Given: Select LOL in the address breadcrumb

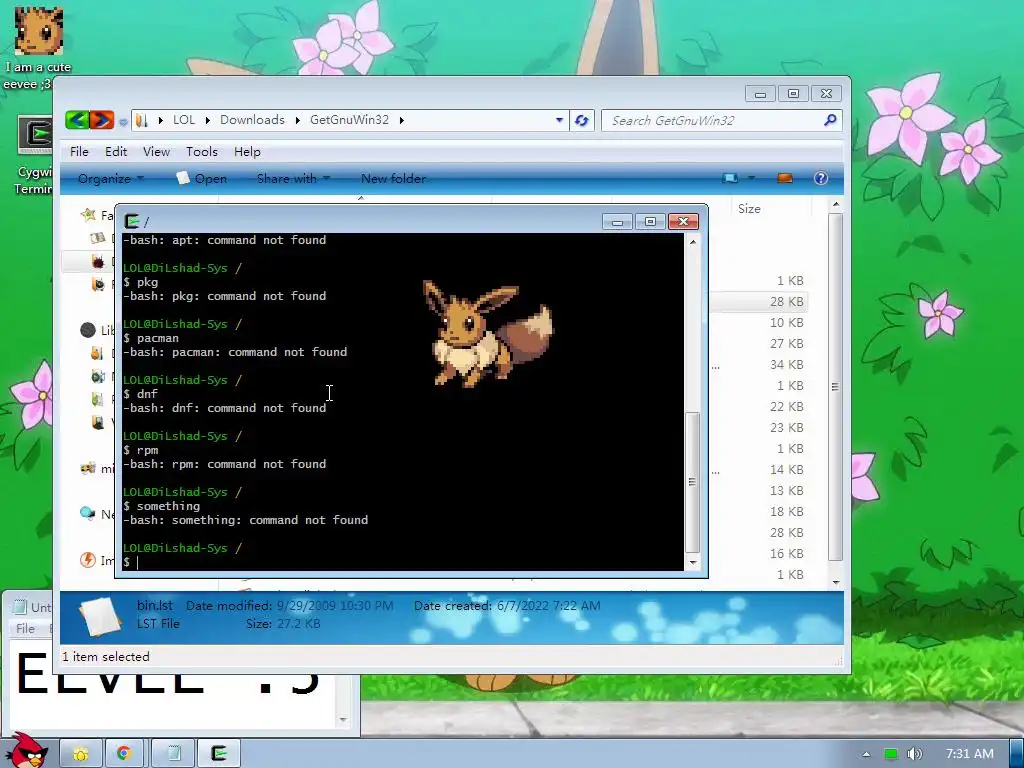Looking at the screenshot, I should pyautogui.click(x=184, y=120).
